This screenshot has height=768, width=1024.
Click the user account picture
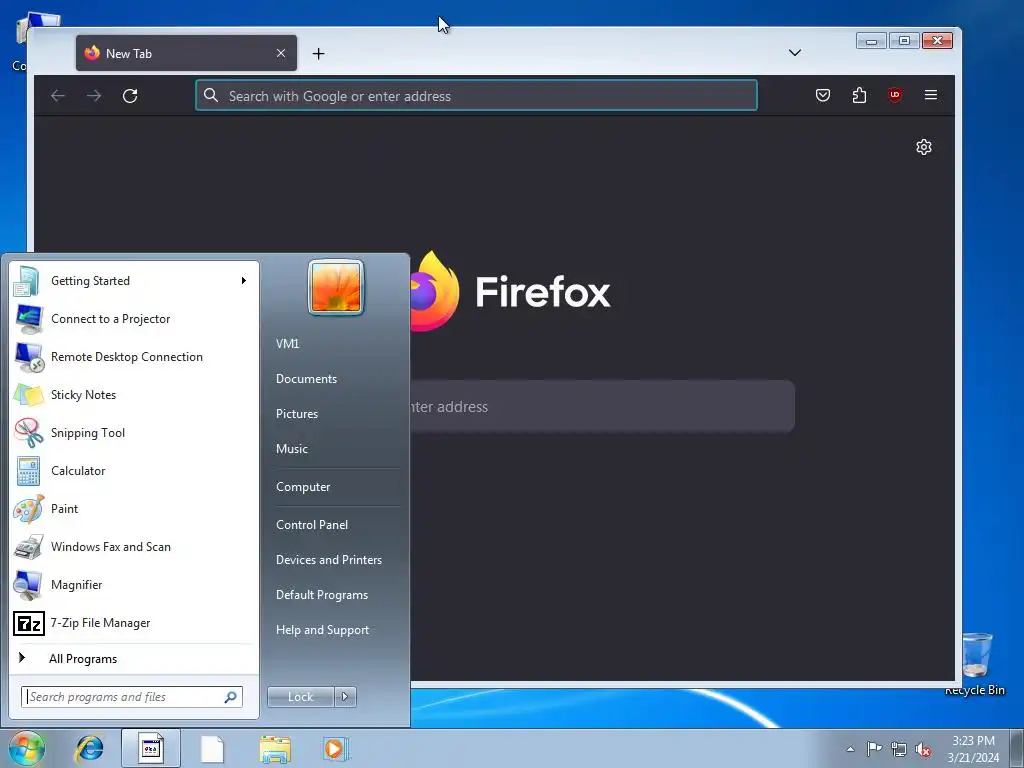click(336, 287)
